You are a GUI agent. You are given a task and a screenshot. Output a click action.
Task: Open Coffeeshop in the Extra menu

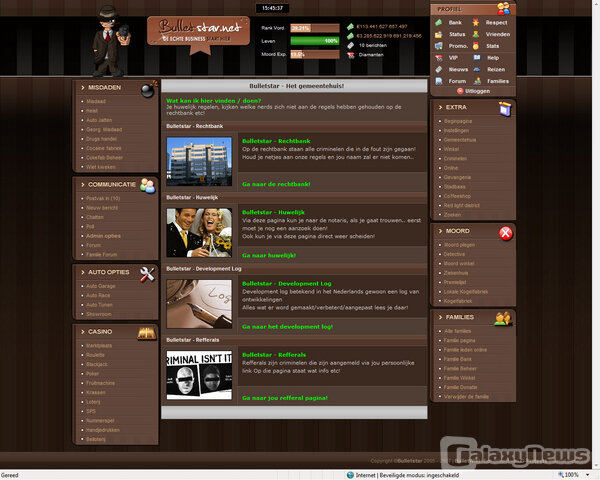tap(457, 196)
